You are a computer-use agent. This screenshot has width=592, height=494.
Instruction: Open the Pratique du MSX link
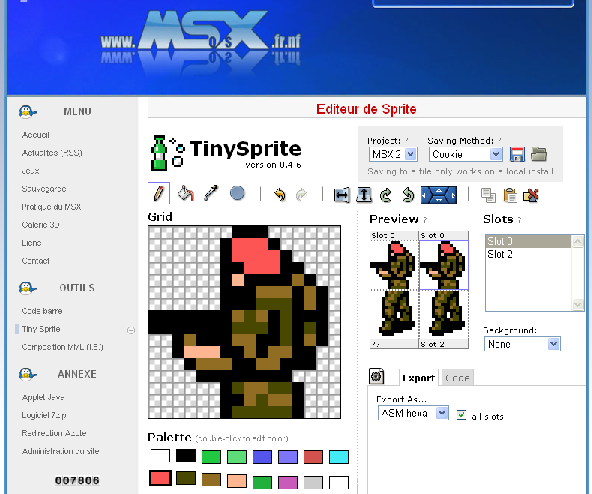click(51, 207)
